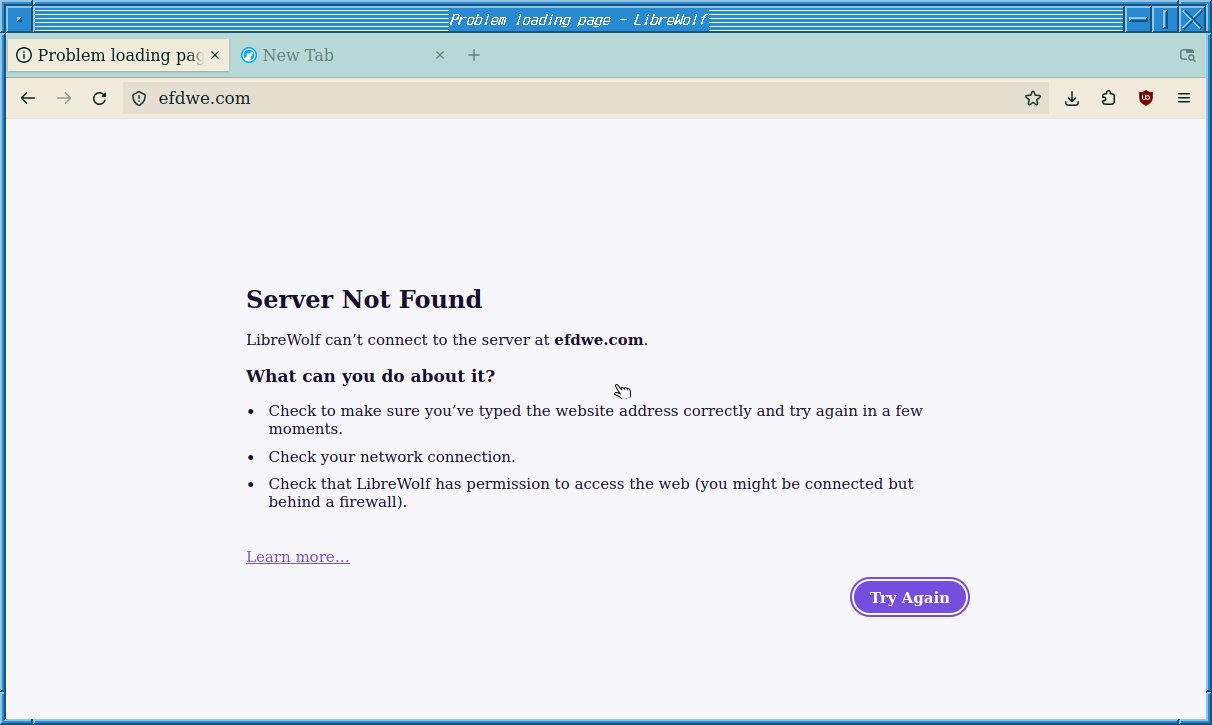
Task: Open the uBlock Origin extension
Action: pos(1146,98)
